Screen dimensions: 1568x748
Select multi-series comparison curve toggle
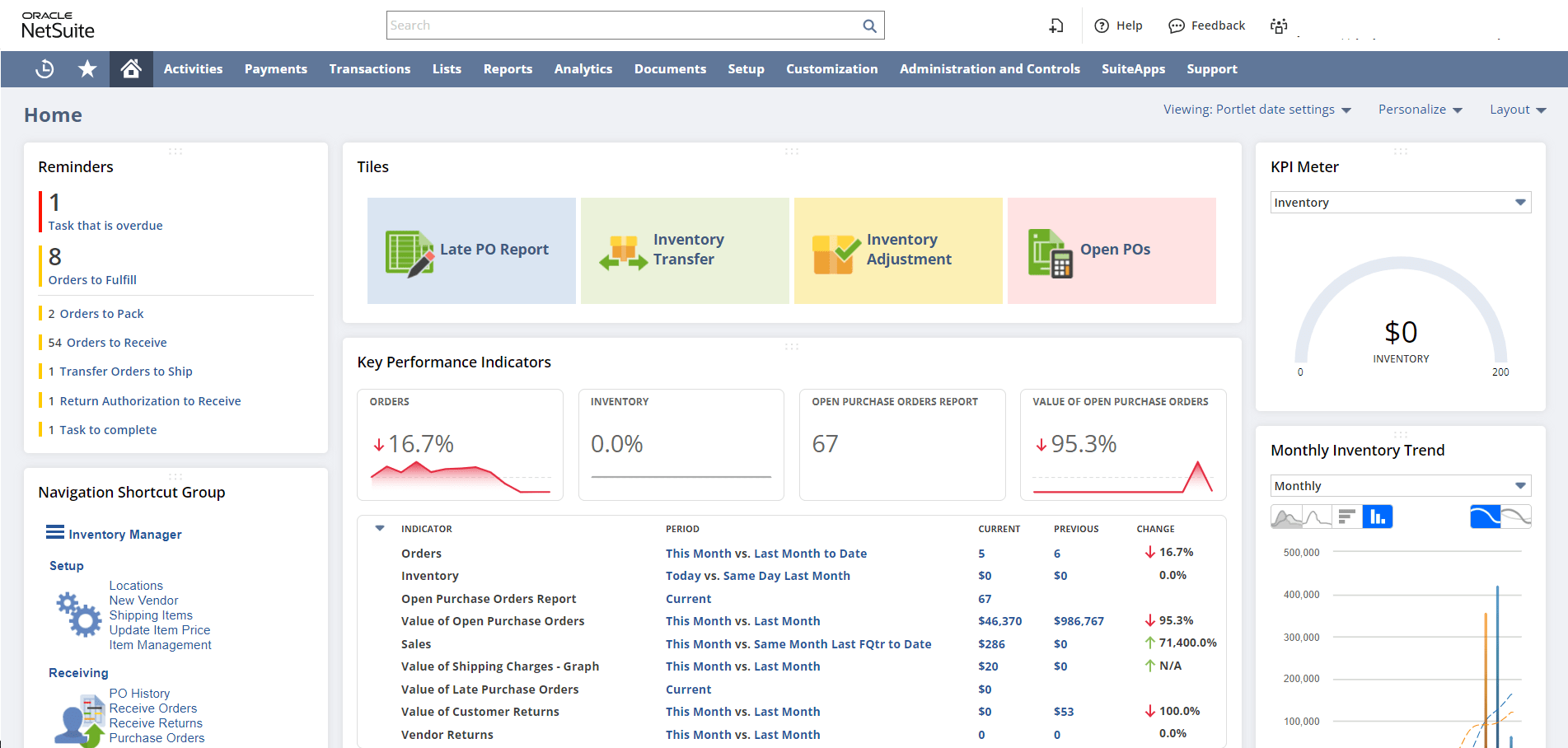[x=1516, y=517]
